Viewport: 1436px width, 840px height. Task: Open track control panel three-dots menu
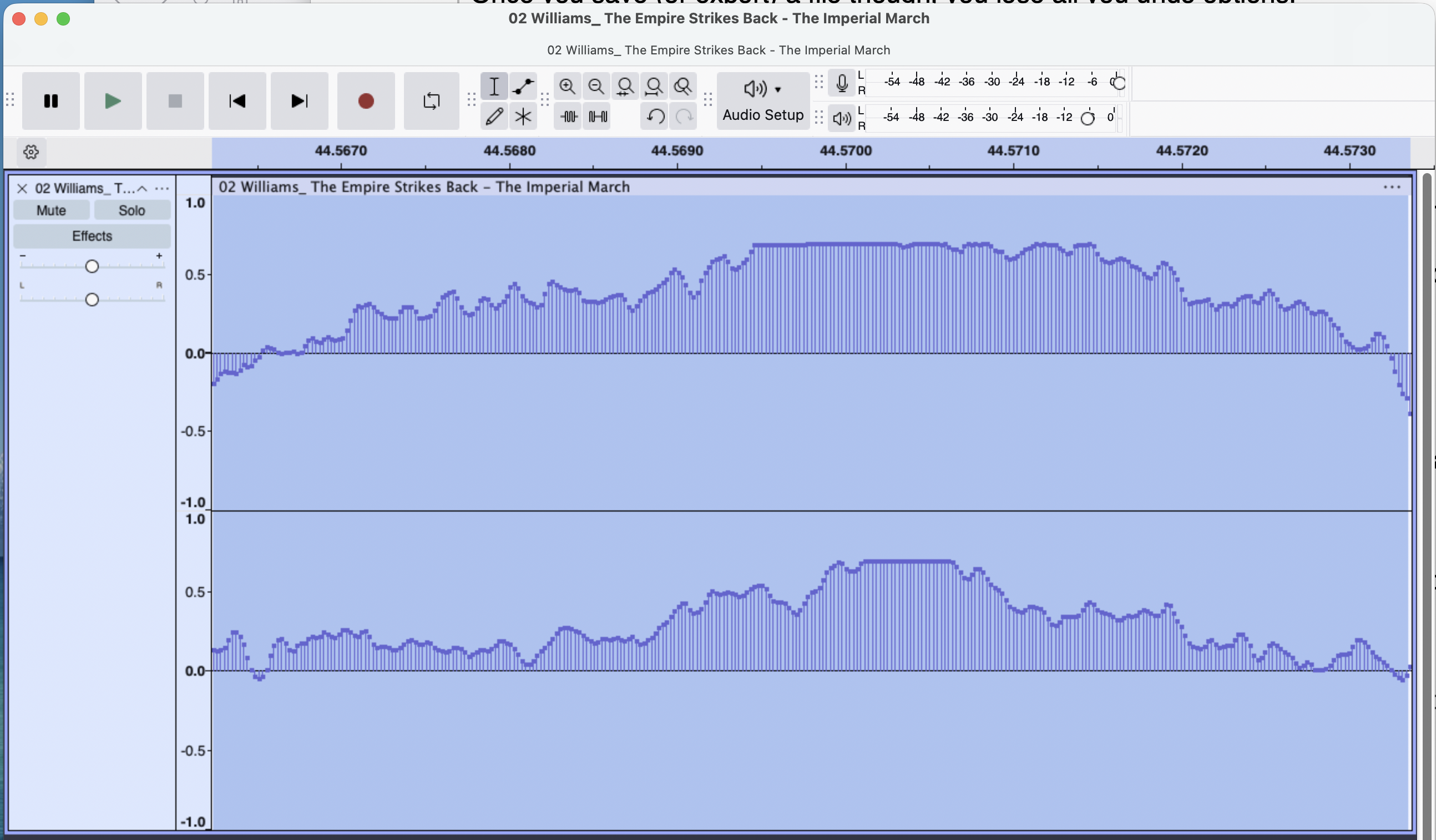162,189
